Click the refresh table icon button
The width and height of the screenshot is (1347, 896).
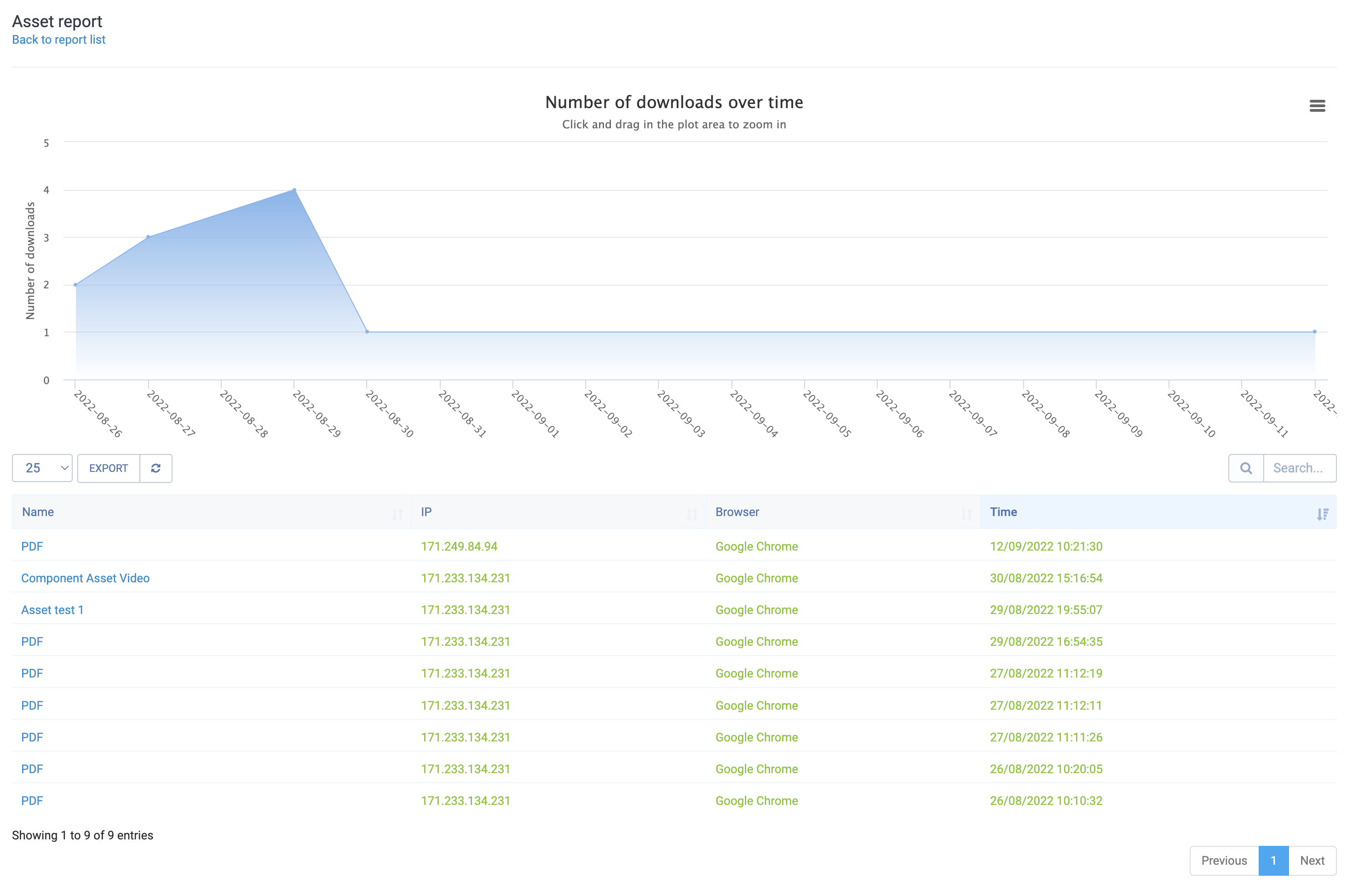(x=155, y=468)
